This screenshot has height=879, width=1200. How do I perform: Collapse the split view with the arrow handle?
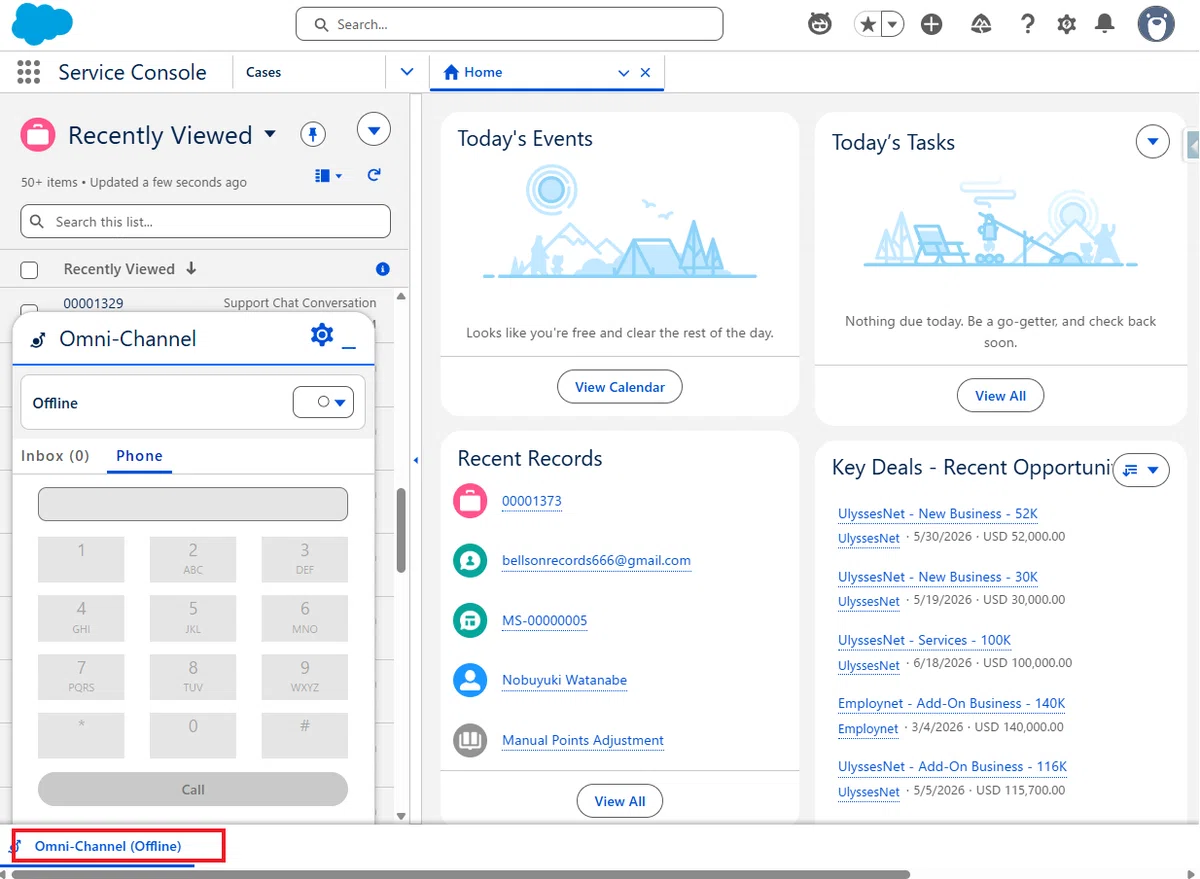click(416, 460)
